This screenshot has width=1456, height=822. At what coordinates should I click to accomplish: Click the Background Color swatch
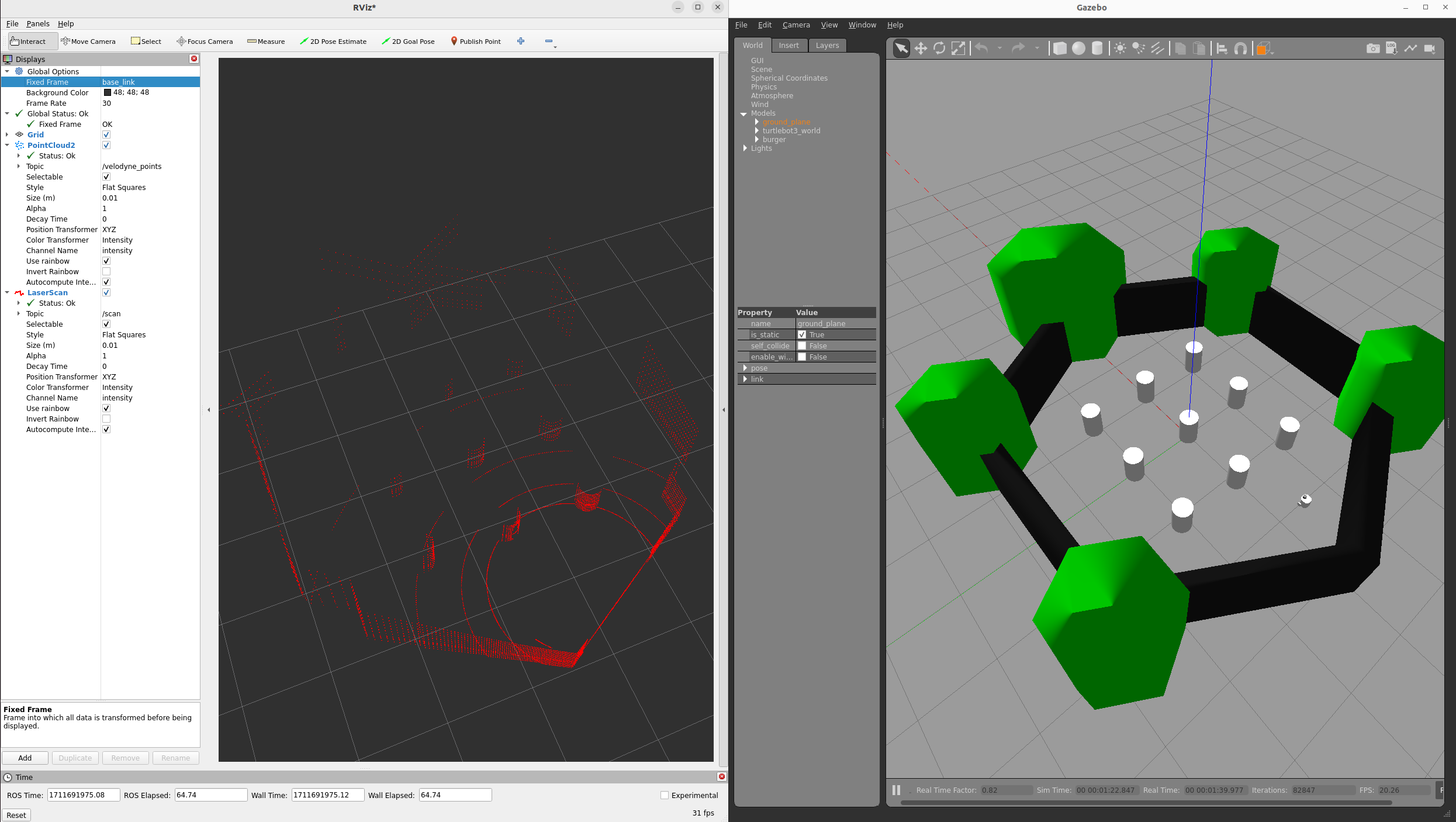coord(108,92)
